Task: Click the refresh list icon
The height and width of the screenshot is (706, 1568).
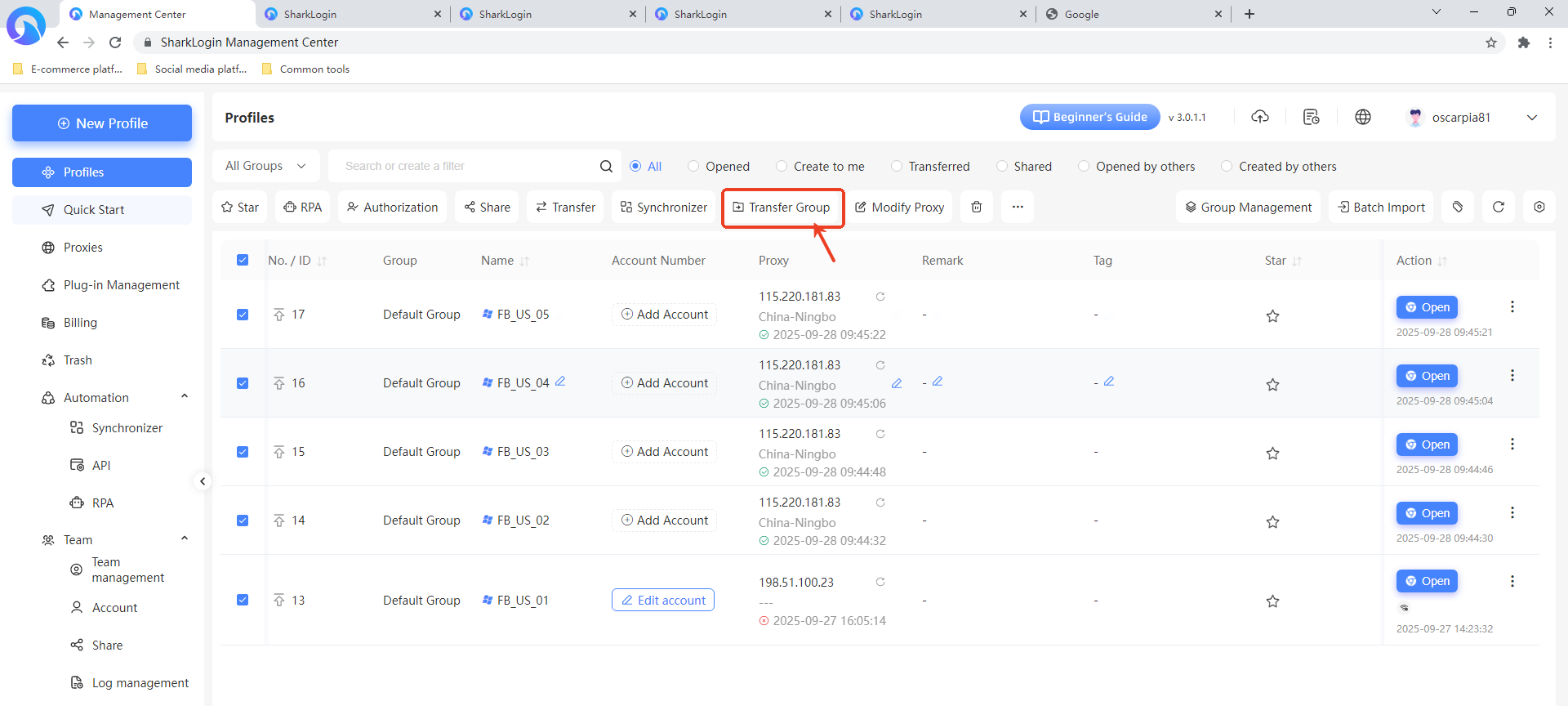Action: point(1498,208)
